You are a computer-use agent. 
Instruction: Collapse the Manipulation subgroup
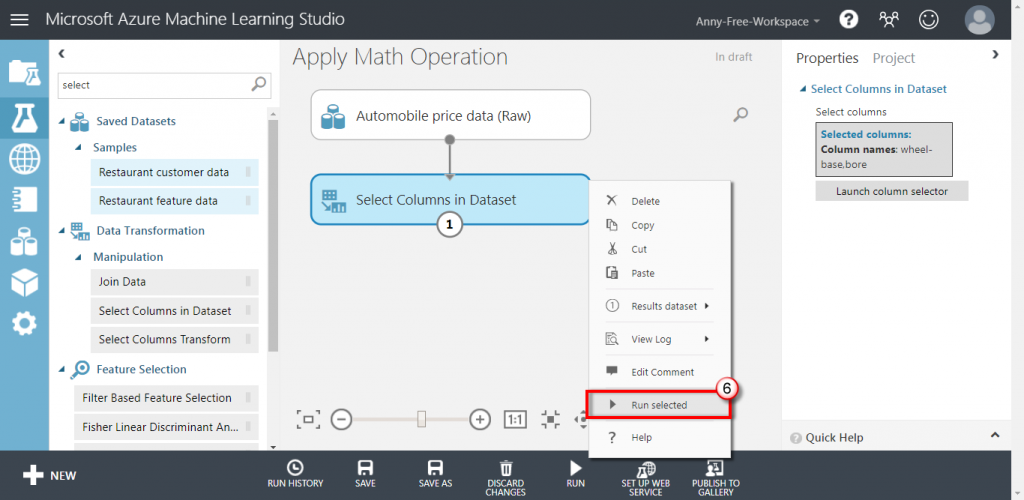click(x=78, y=257)
